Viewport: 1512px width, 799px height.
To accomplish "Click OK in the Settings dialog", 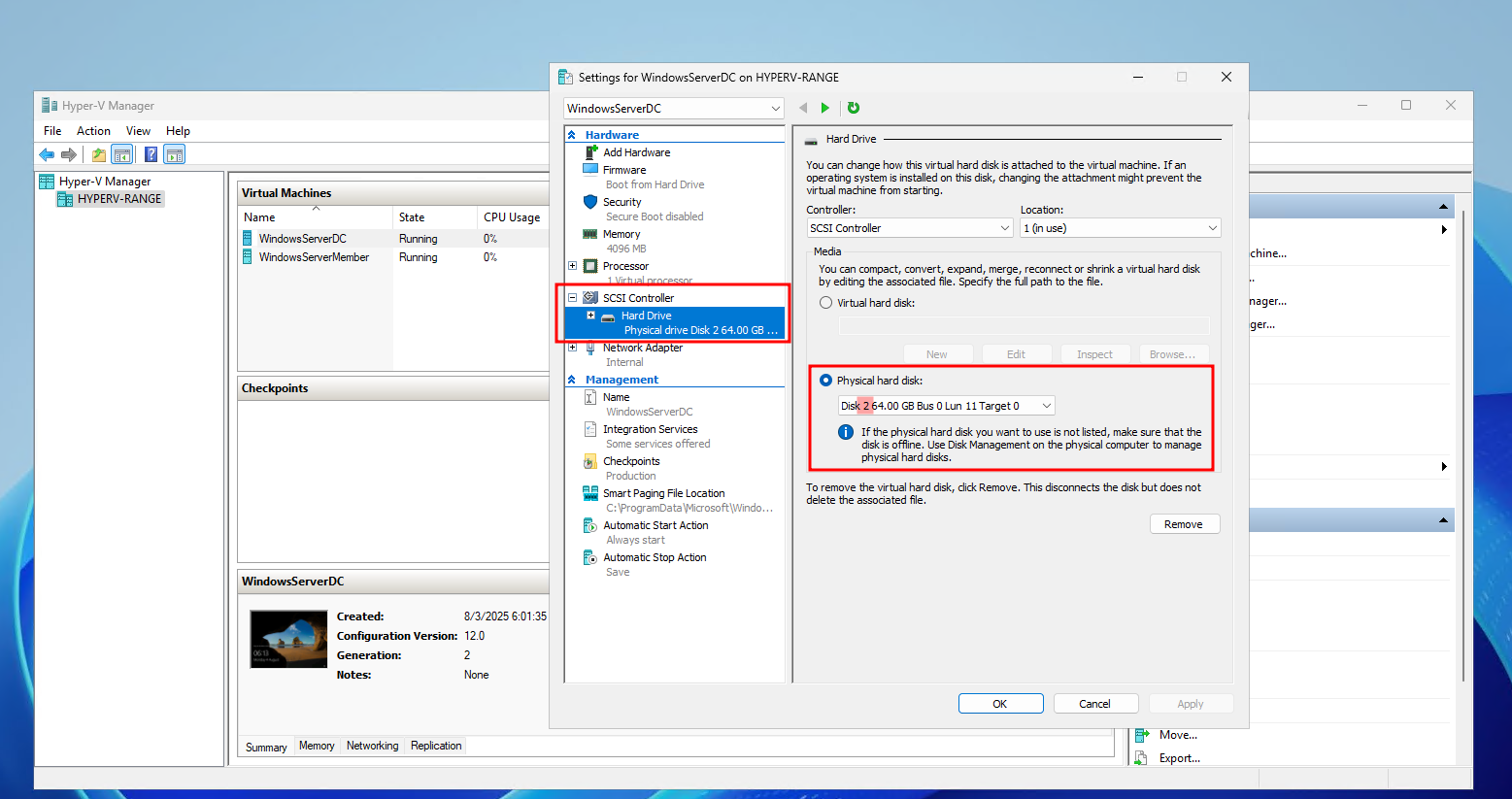I will (1000, 704).
